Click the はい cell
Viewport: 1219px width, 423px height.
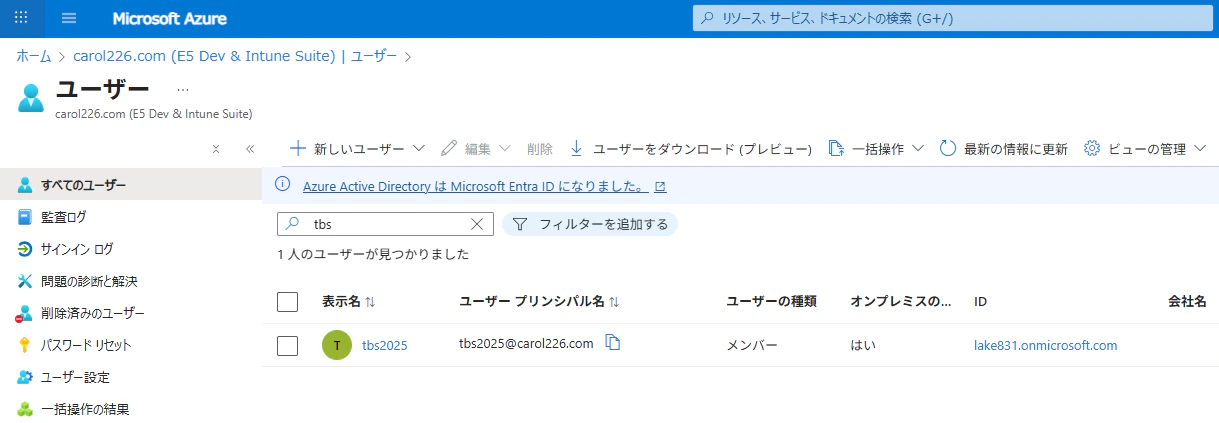pos(863,345)
